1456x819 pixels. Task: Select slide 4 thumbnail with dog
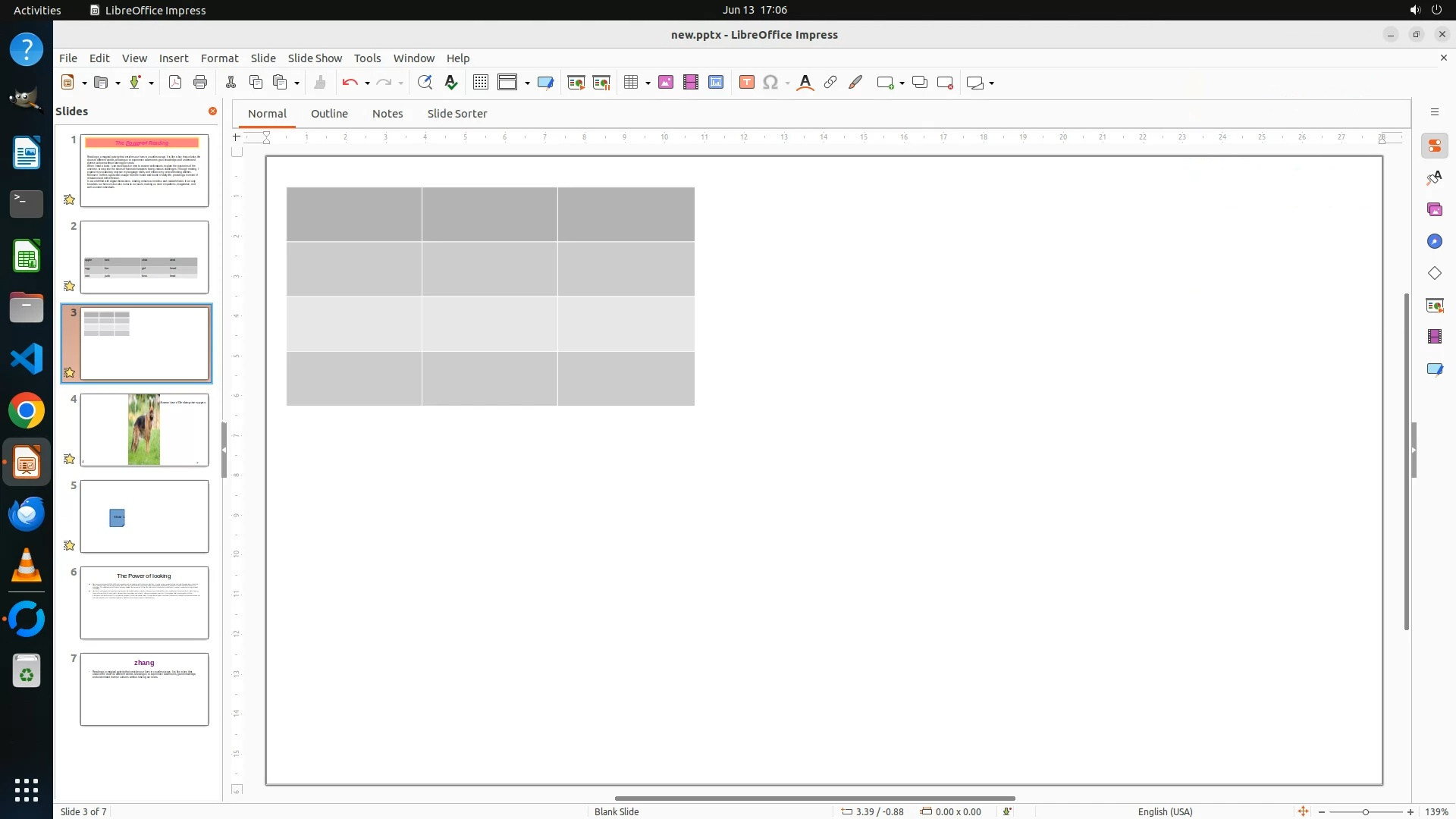144,429
